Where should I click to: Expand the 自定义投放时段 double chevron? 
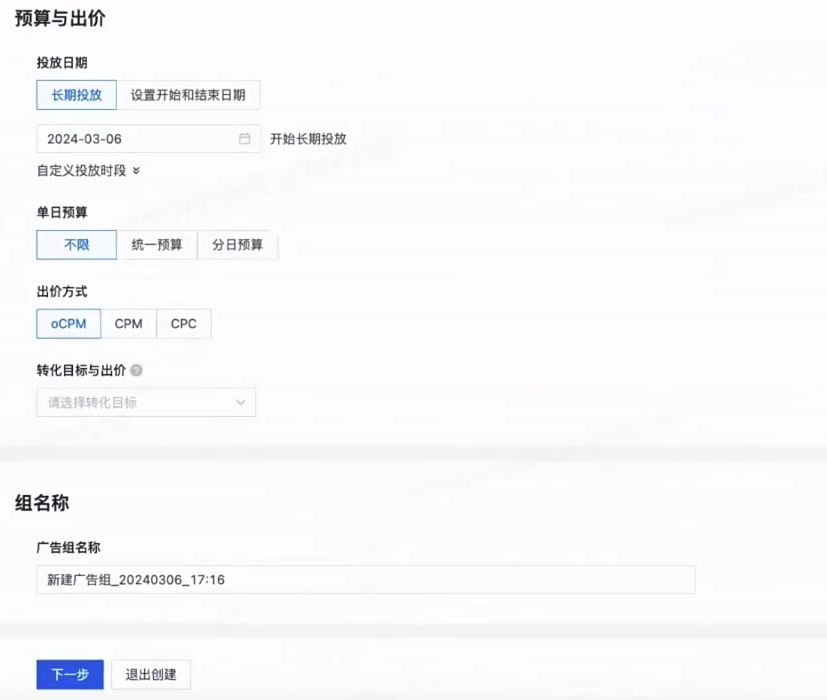pyautogui.click(x=134, y=171)
